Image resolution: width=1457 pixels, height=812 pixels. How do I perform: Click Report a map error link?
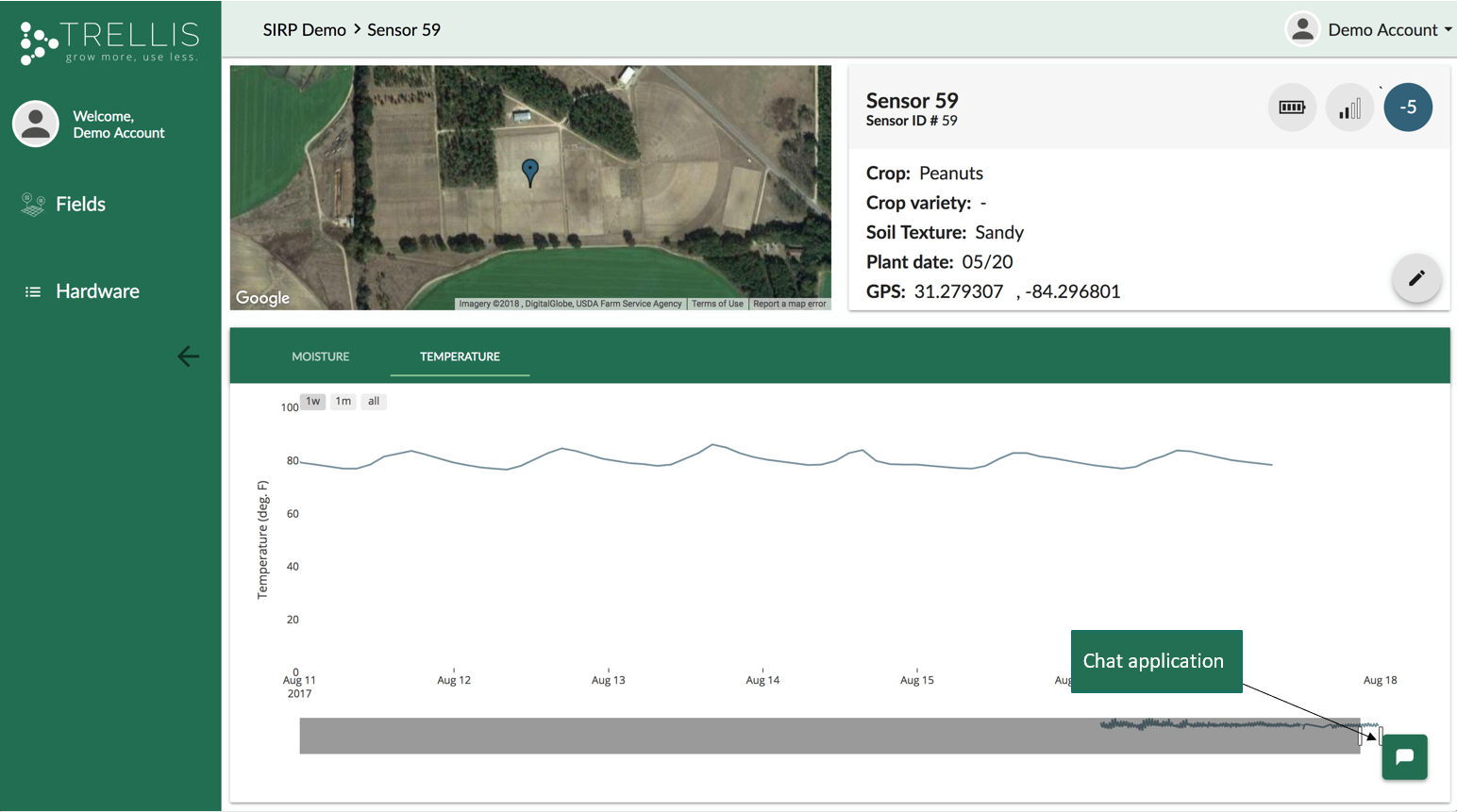[x=790, y=304]
